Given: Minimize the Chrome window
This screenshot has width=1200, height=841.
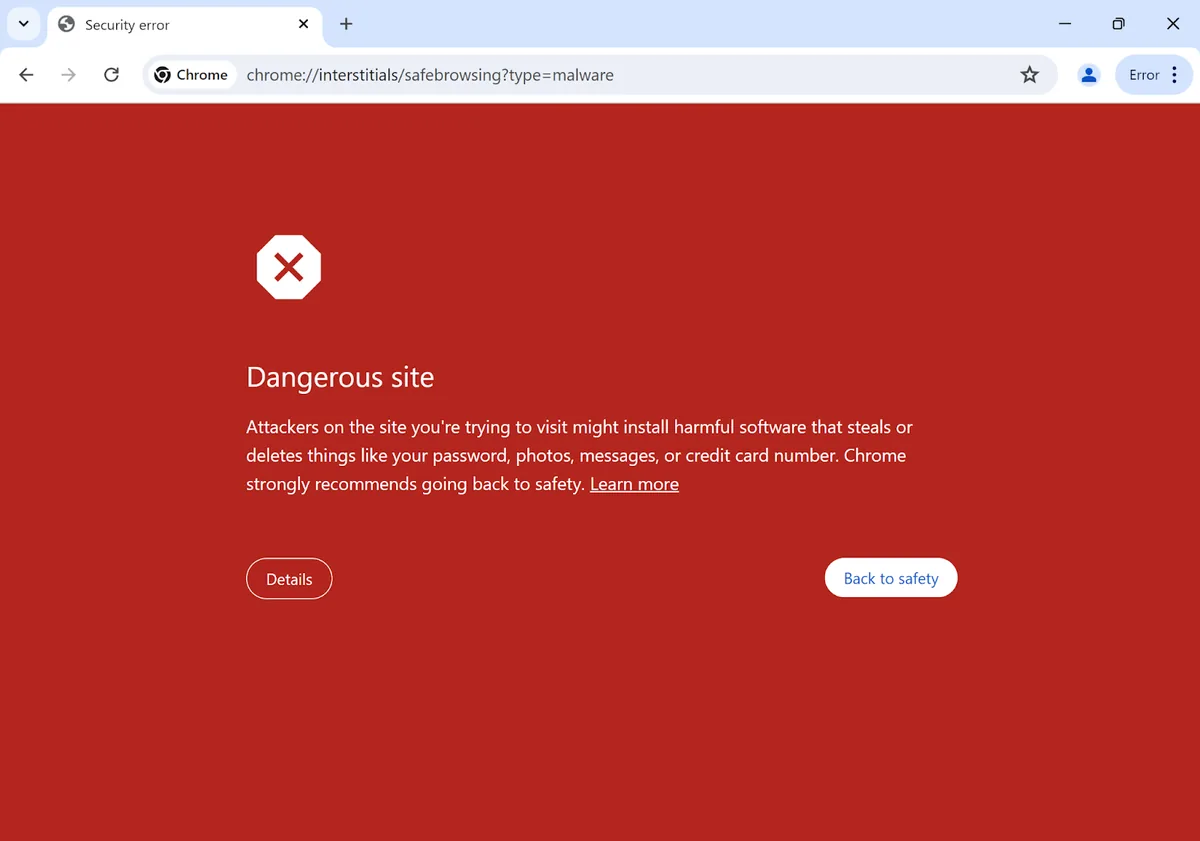Looking at the screenshot, I should 1065,24.
